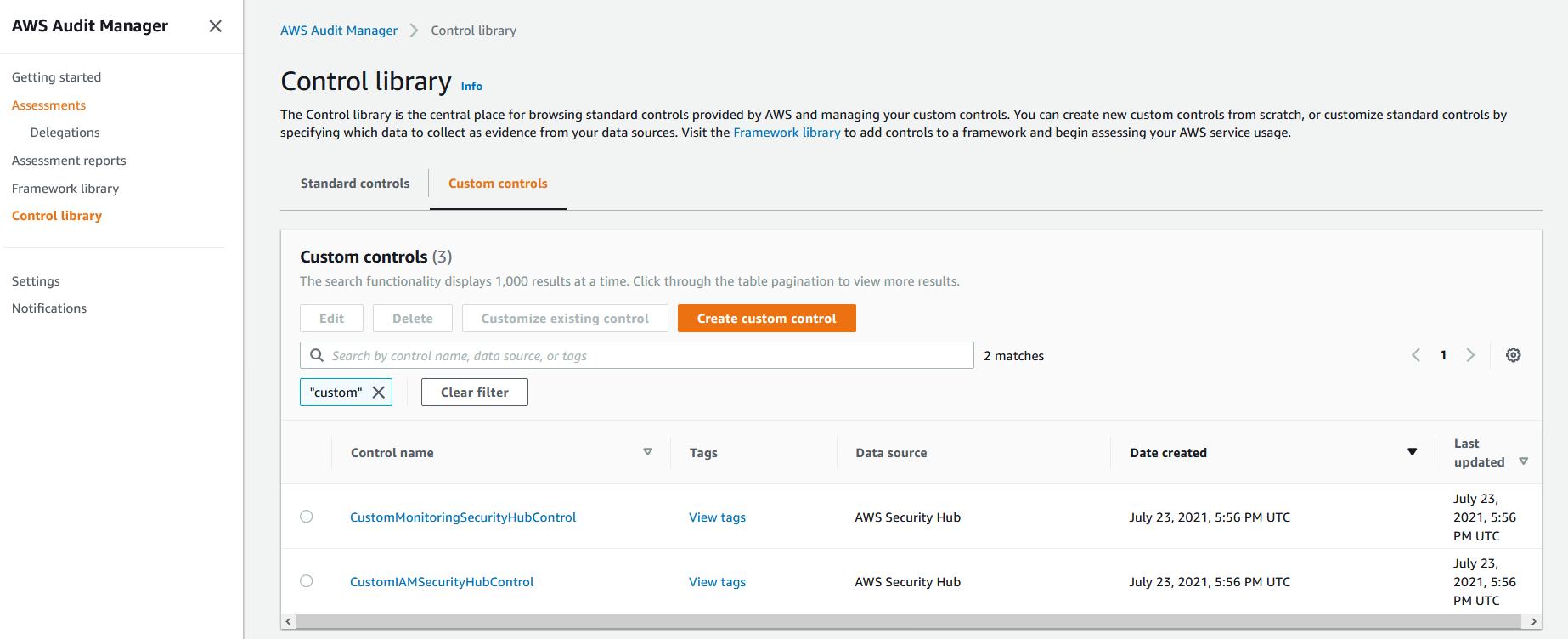The image size is (1568, 639).
Task: Click the search magnifier icon
Action: tap(317, 355)
